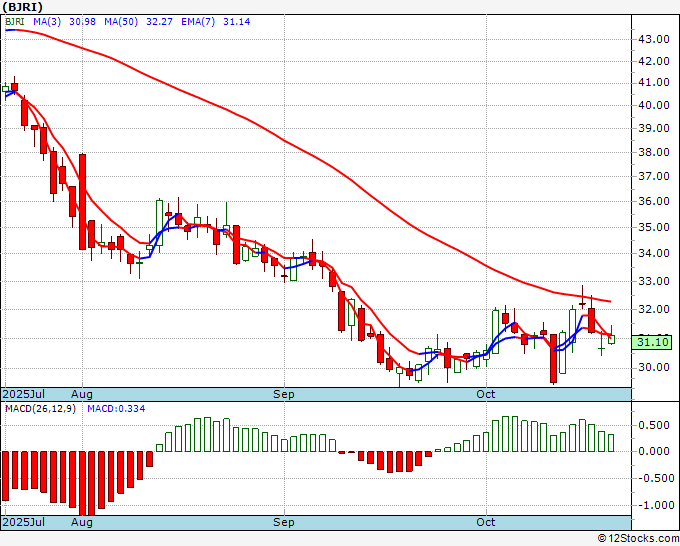Click Oct on the price chart axis
The width and height of the screenshot is (680, 546).
click(x=485, y=394)
